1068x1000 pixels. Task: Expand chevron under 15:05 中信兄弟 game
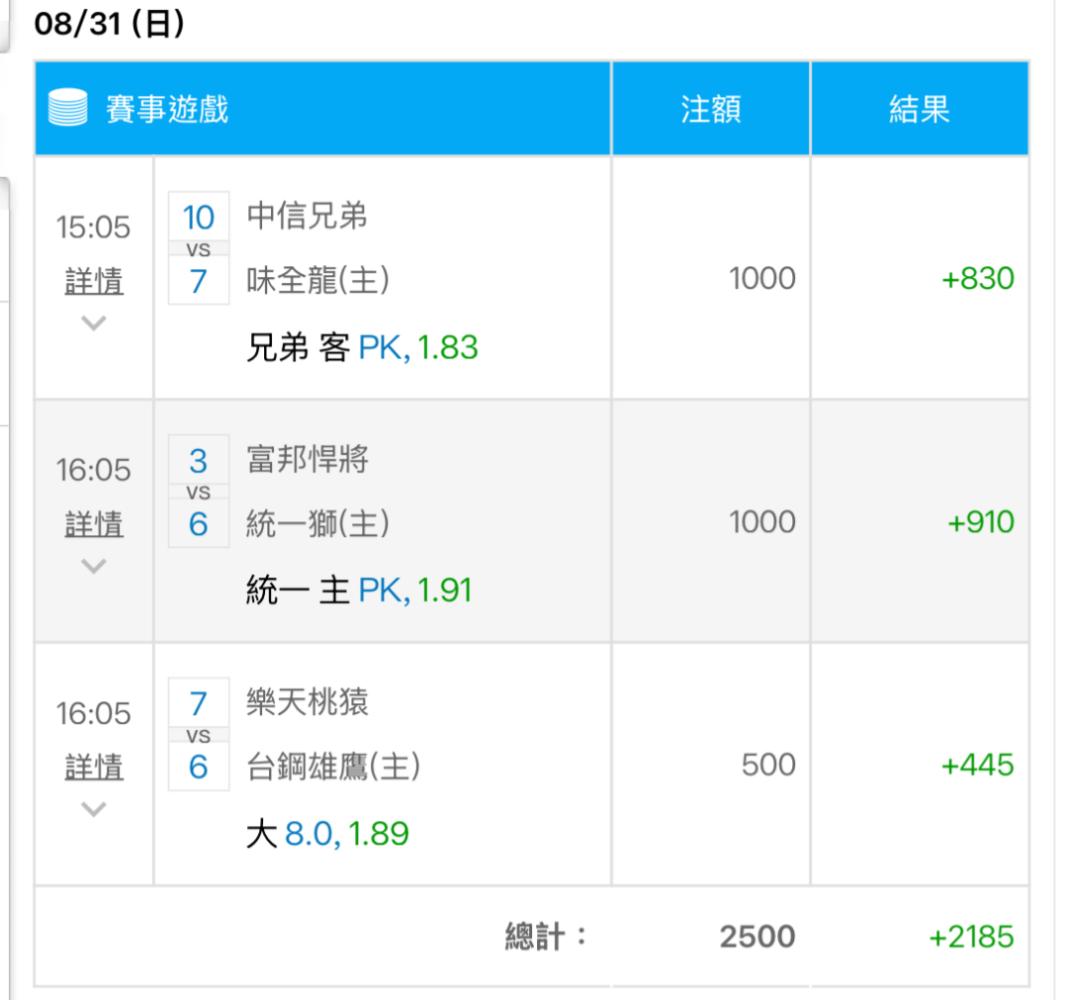94,323
